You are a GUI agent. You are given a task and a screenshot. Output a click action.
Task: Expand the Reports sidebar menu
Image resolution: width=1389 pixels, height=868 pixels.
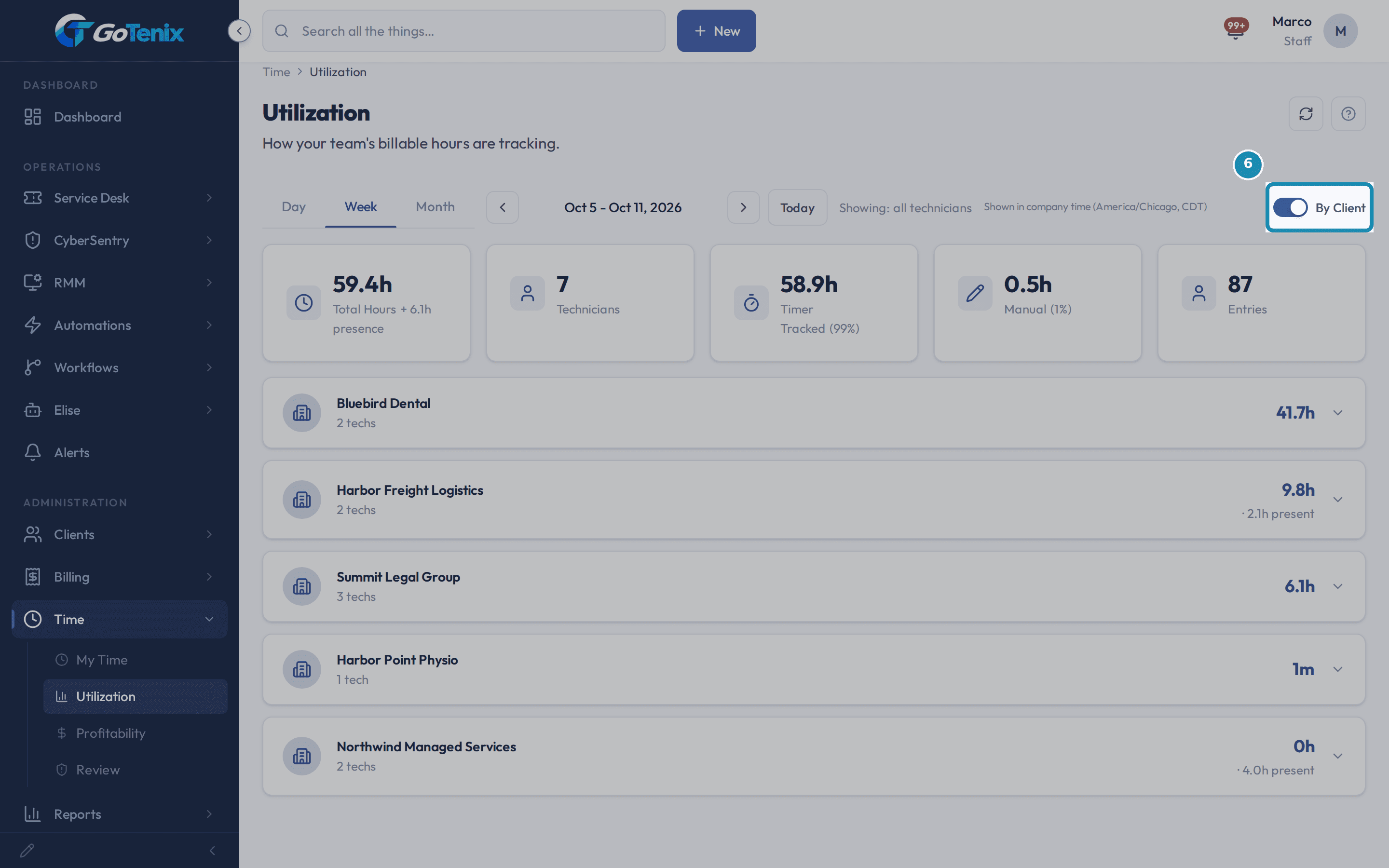coord(120,814)
